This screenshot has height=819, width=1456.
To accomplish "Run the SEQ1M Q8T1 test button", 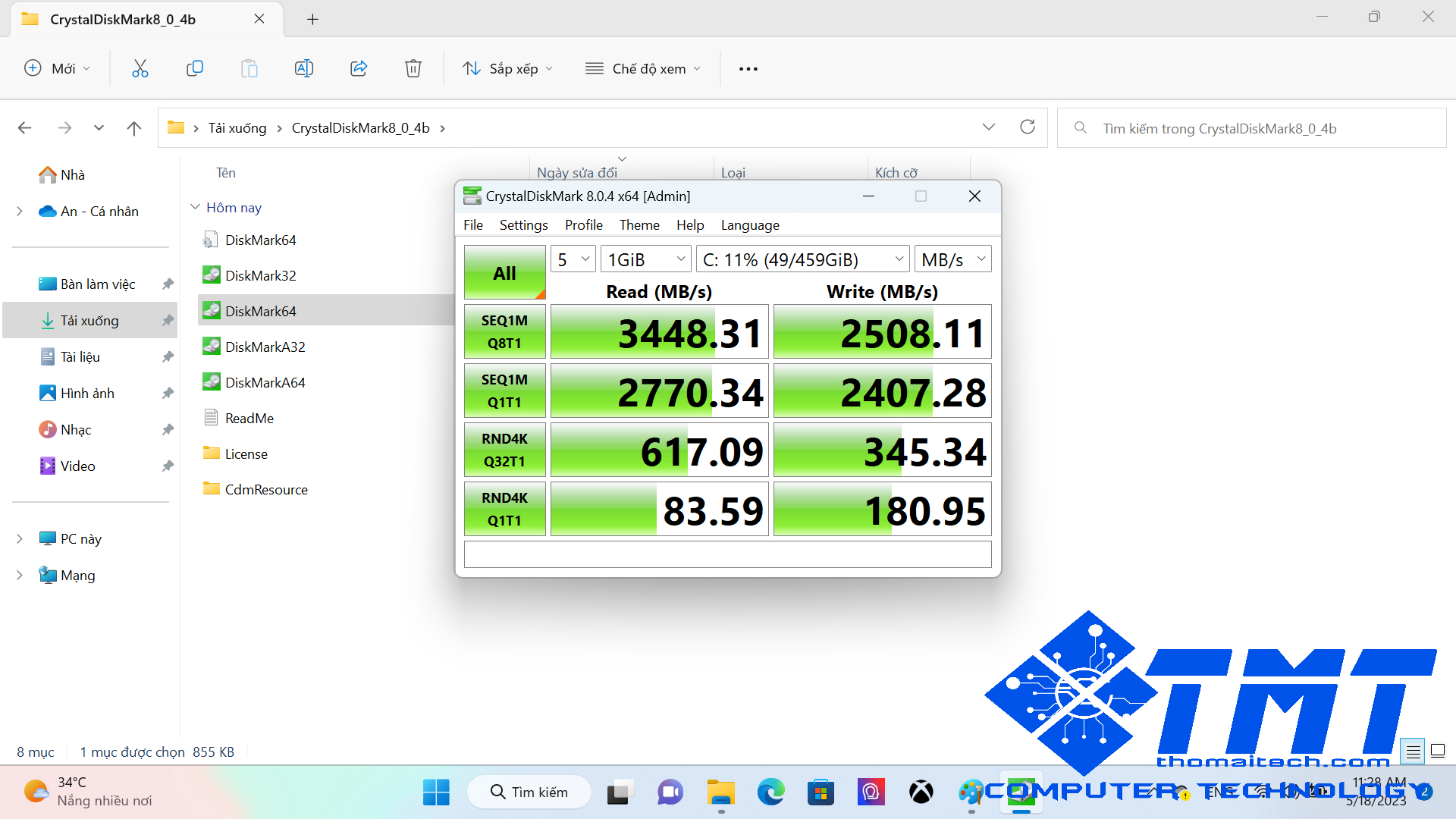I will [x=504, y=331].
